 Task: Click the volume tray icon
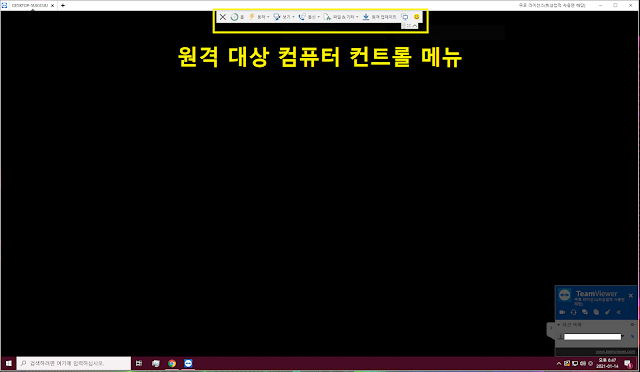point(583,363)
